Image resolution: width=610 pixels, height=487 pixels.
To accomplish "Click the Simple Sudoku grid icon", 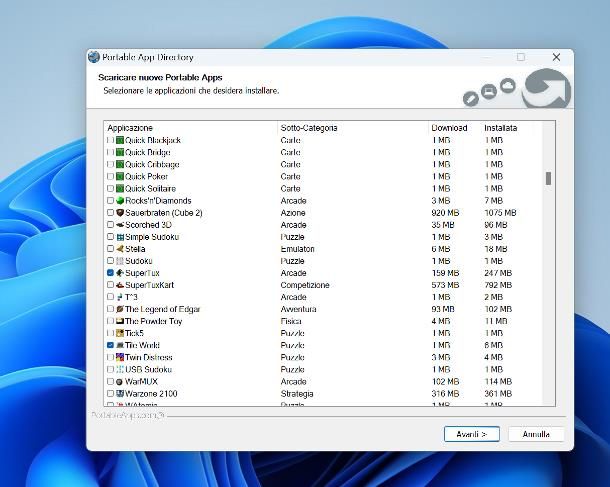I will [x=120, y=237].
